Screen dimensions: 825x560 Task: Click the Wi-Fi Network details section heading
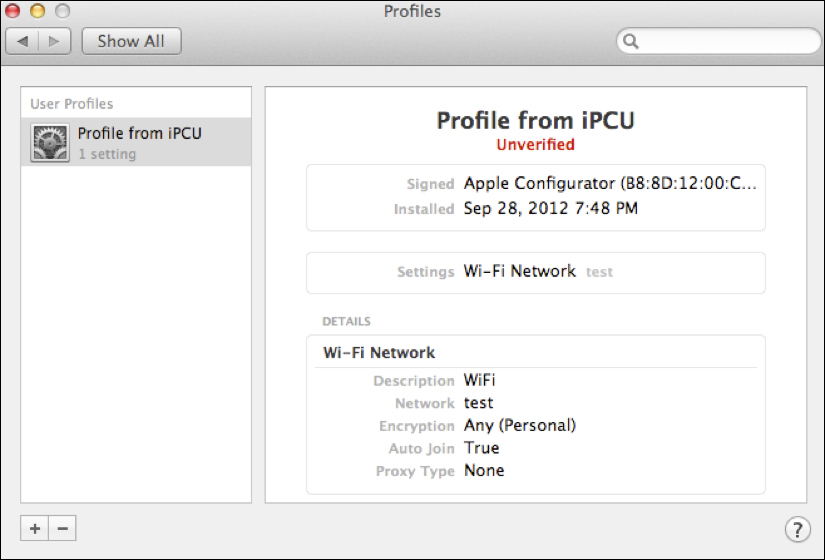point(379,353)
